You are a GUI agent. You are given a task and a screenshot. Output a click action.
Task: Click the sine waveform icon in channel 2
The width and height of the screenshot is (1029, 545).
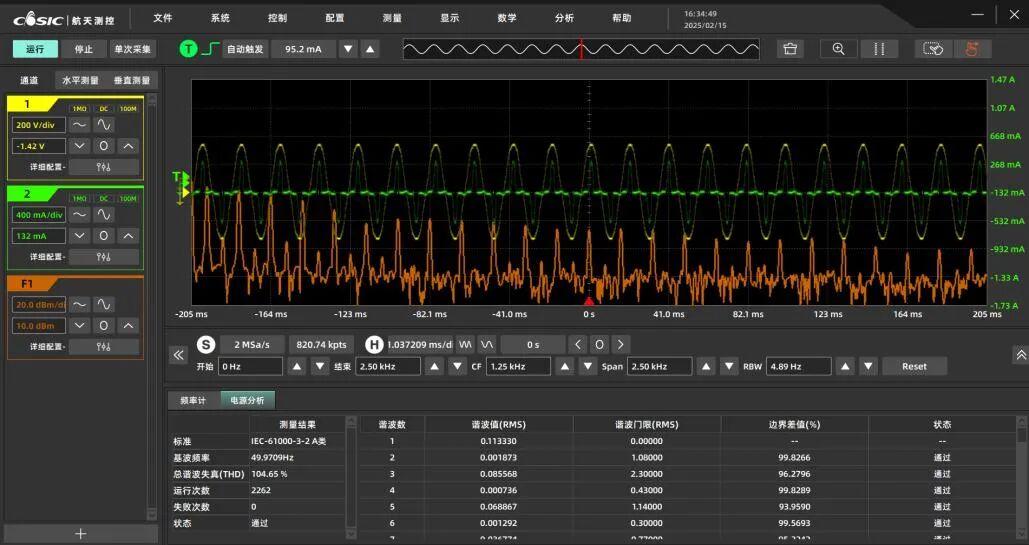point(104,214)
